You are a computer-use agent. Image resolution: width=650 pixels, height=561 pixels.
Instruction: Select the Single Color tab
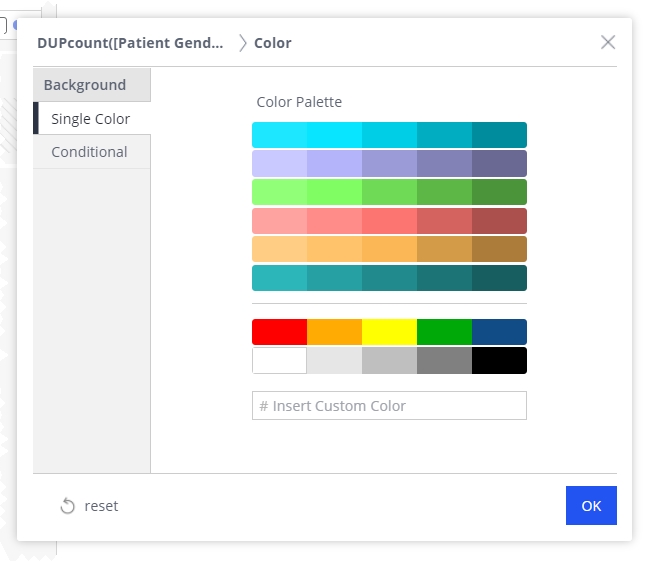click(x=92, y=119)
